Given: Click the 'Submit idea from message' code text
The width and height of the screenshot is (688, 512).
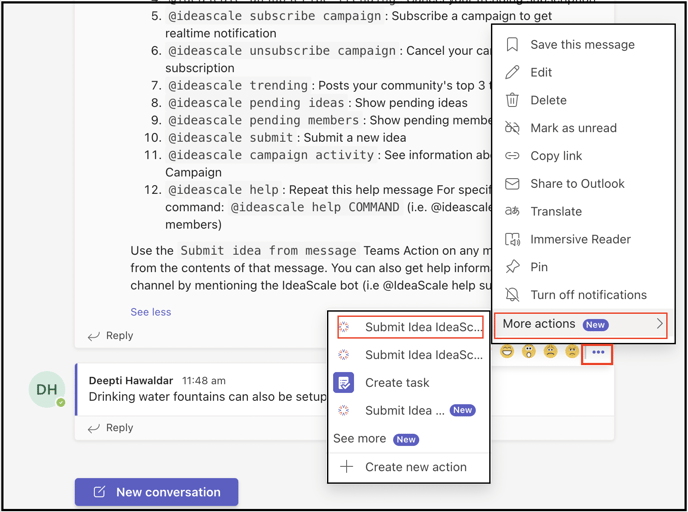Looking at the screenshot, I should [x=269, y=251].
